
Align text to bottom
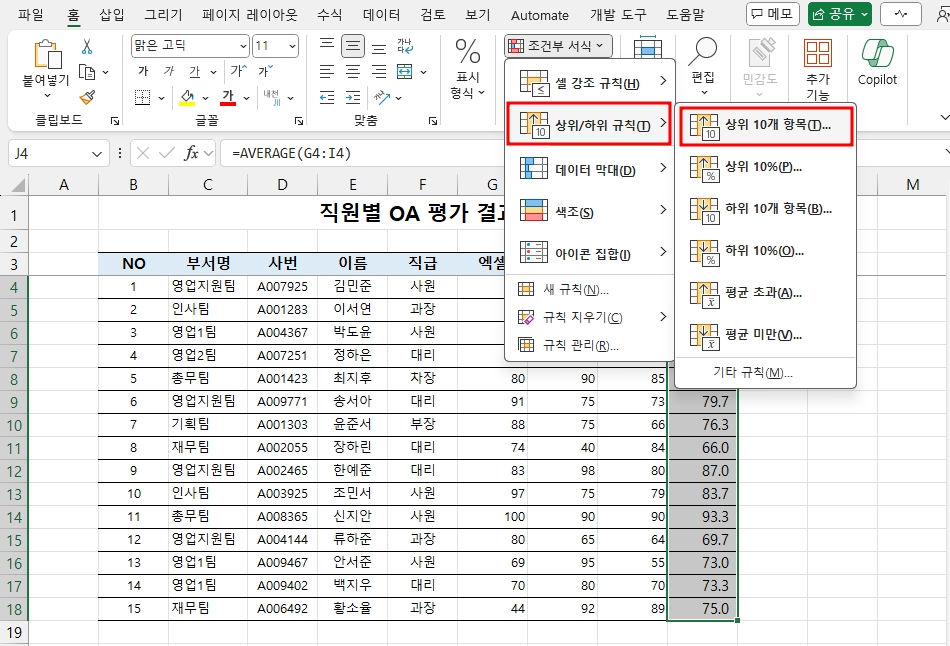[379, 47]
